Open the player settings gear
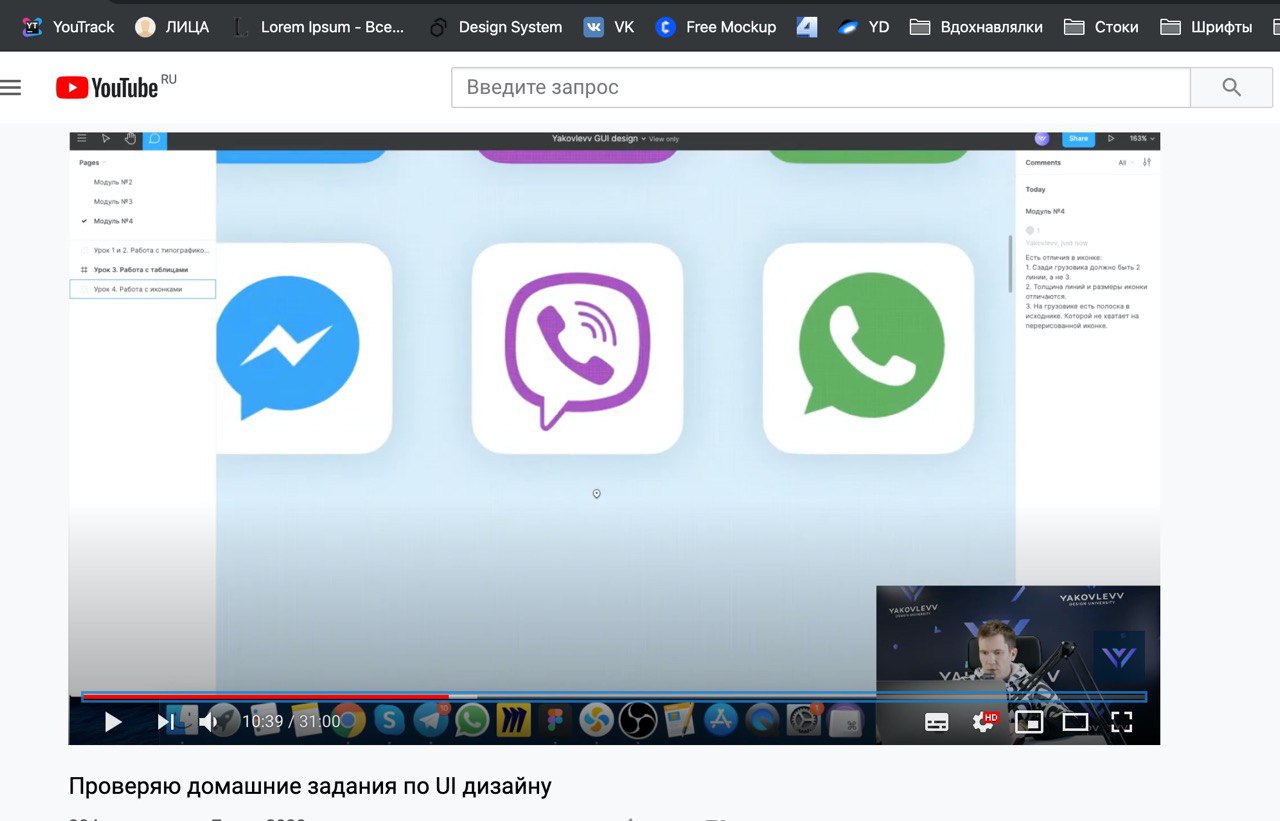The image size is (1280, 821). [x=984, y=722]
